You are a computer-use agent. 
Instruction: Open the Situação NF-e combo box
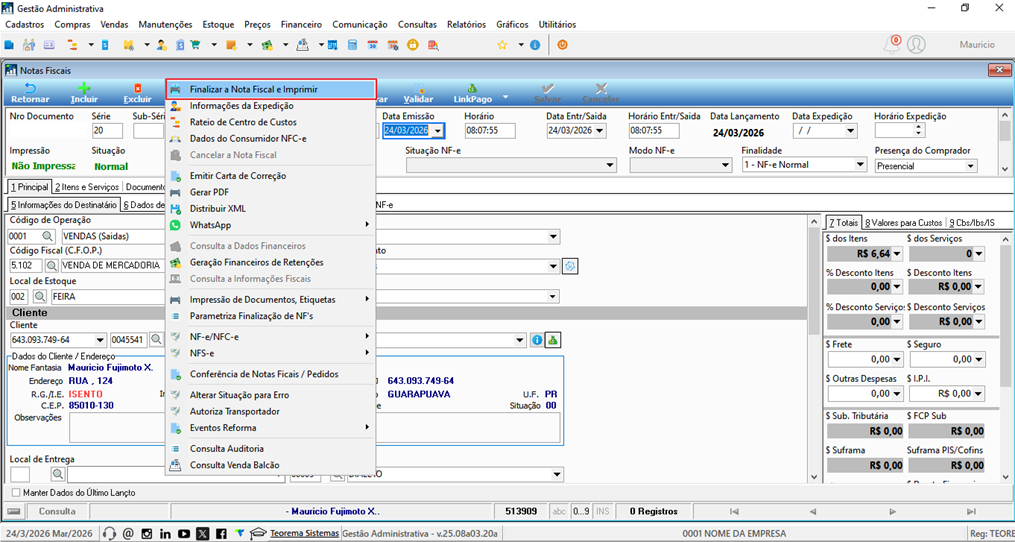tap(511, 166)
